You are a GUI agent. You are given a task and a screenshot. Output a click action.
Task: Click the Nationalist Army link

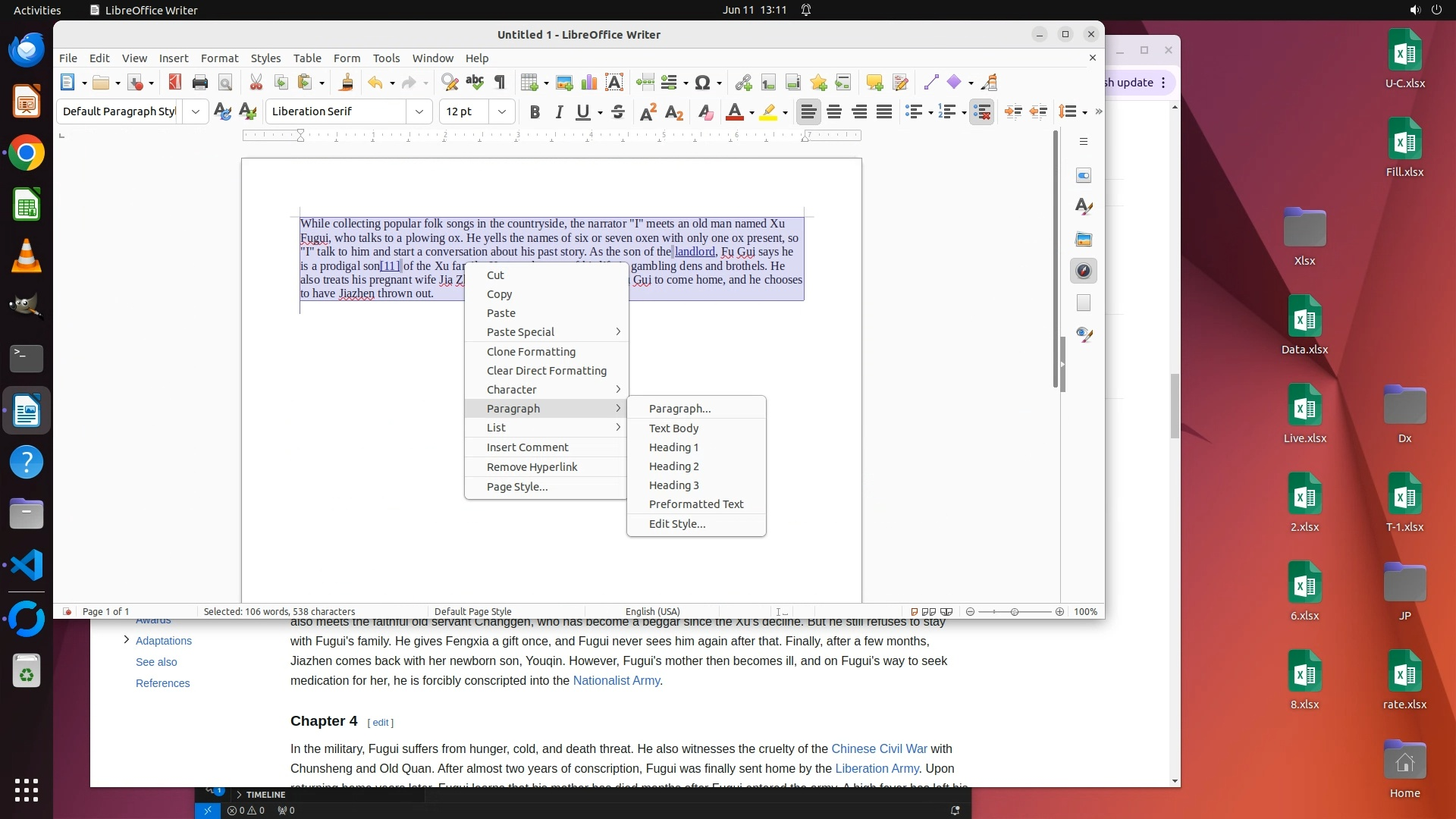[616, 680]
